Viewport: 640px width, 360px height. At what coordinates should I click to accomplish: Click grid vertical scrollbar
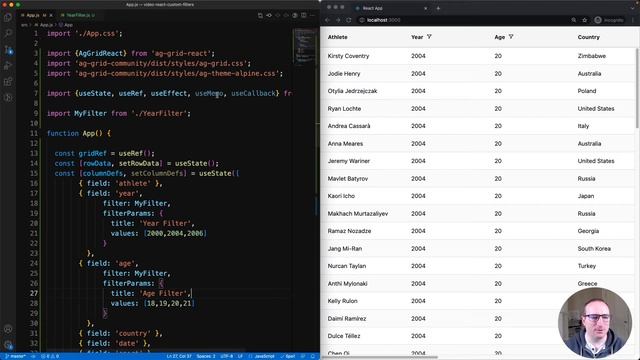pyautogui.click(x=638, y=88)
